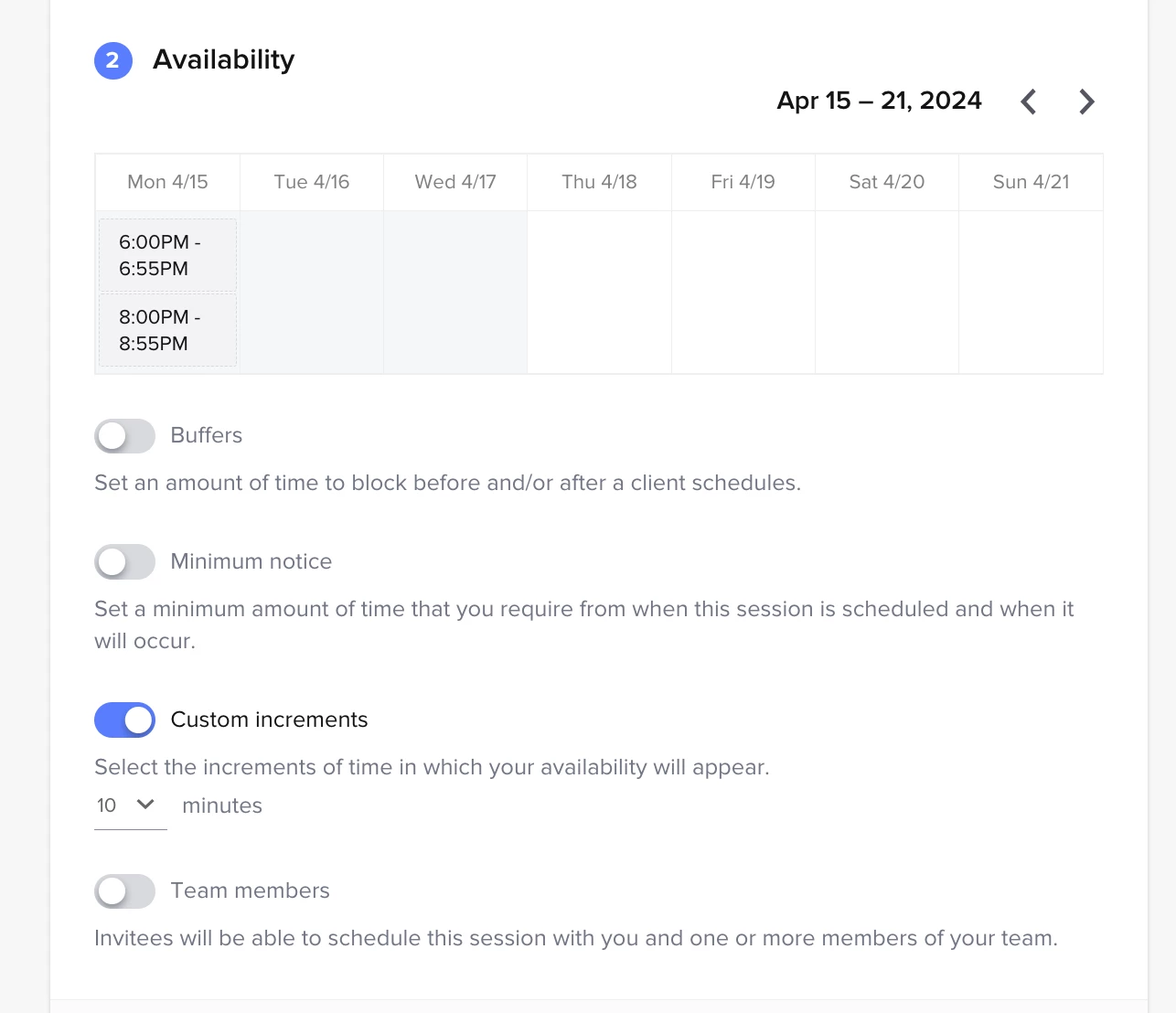Go to previous week arrow
Screen dimensions: 1176x1013
[x=1029, y=101]
